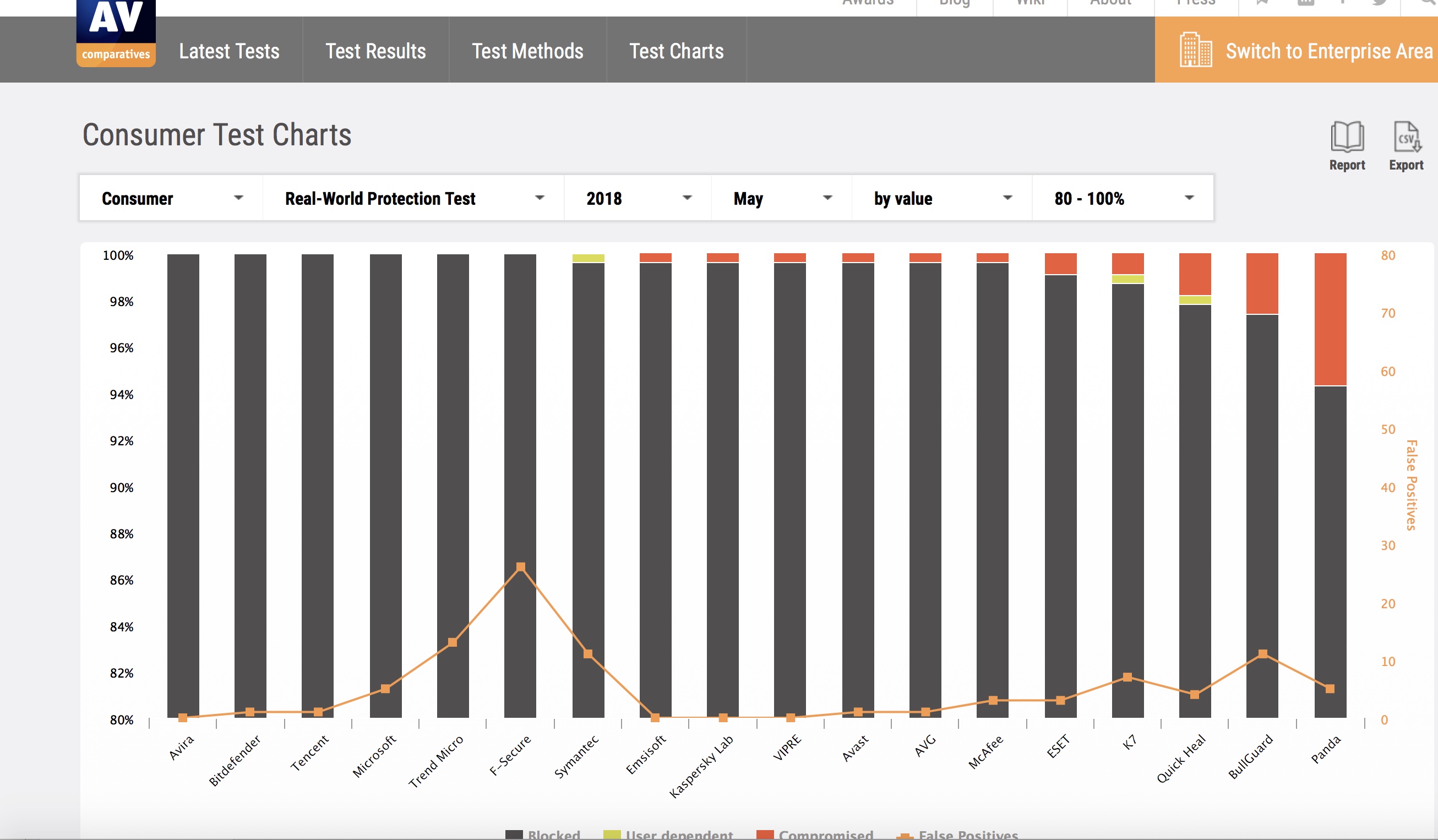Click Panda's orange compromised bar segment
1438x840 pixels.
pos(1330,320)
